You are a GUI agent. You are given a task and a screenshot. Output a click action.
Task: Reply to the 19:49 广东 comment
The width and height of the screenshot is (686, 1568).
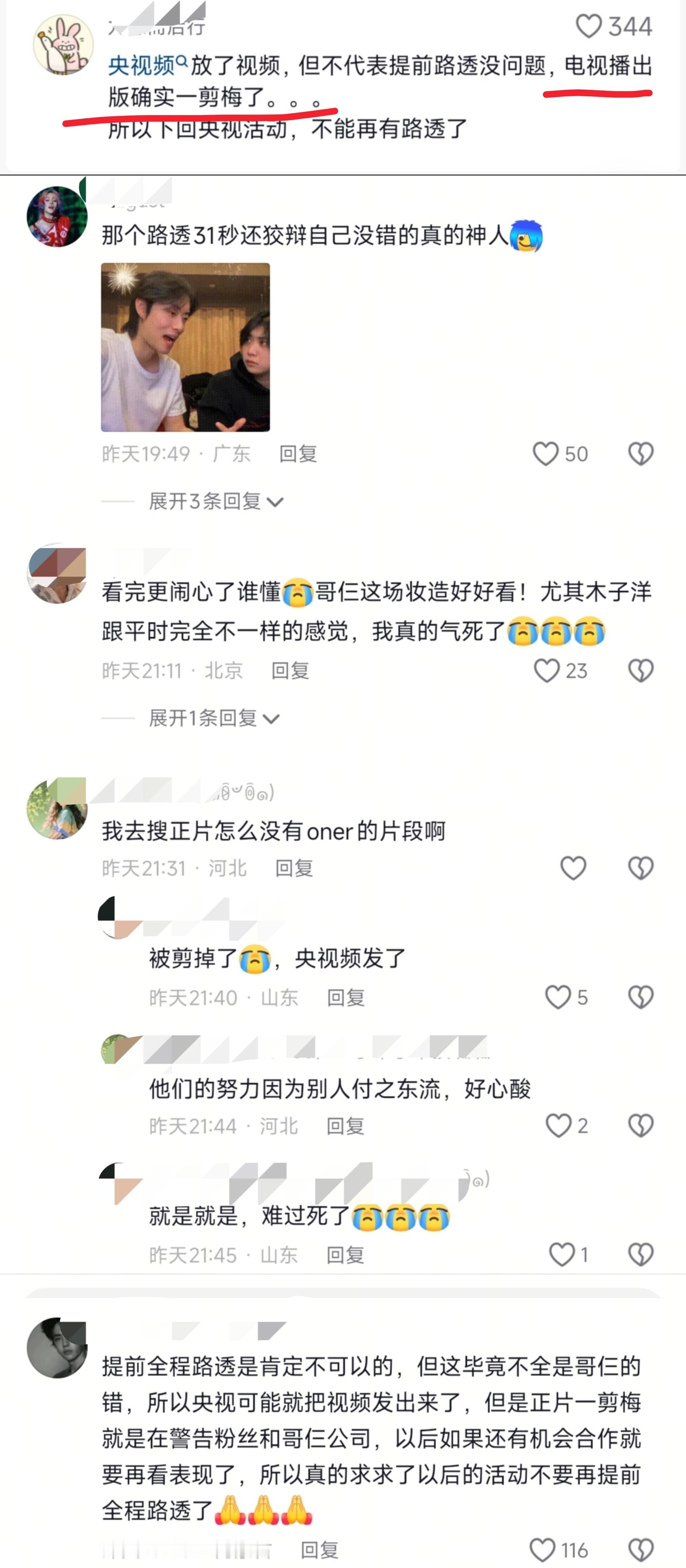(x=298, y=454)
